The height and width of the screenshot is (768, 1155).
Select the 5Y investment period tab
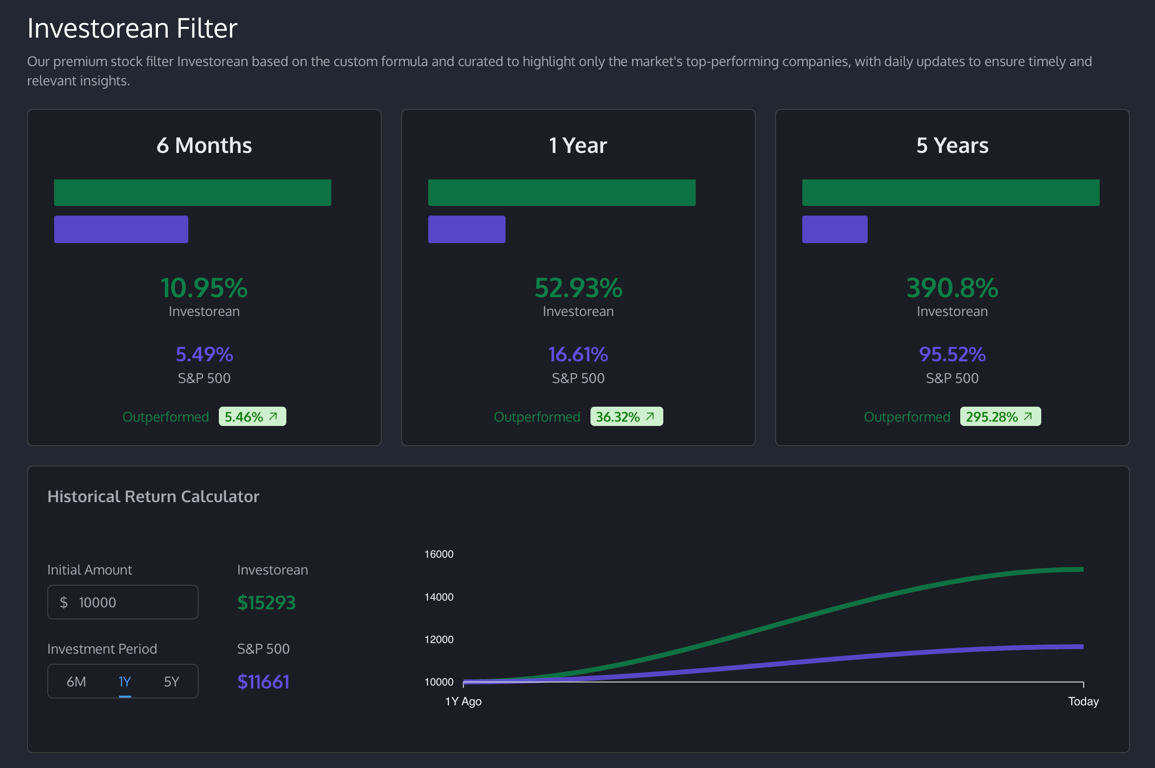tap(171, 682)
